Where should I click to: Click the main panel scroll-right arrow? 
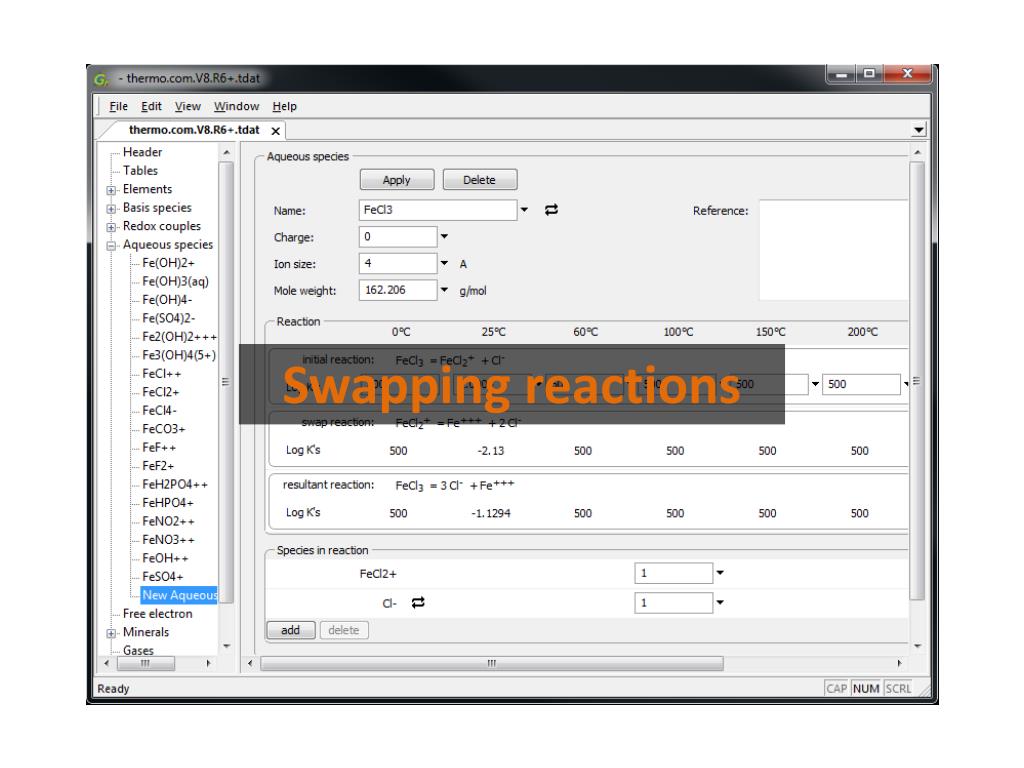[x=899, y=664]
